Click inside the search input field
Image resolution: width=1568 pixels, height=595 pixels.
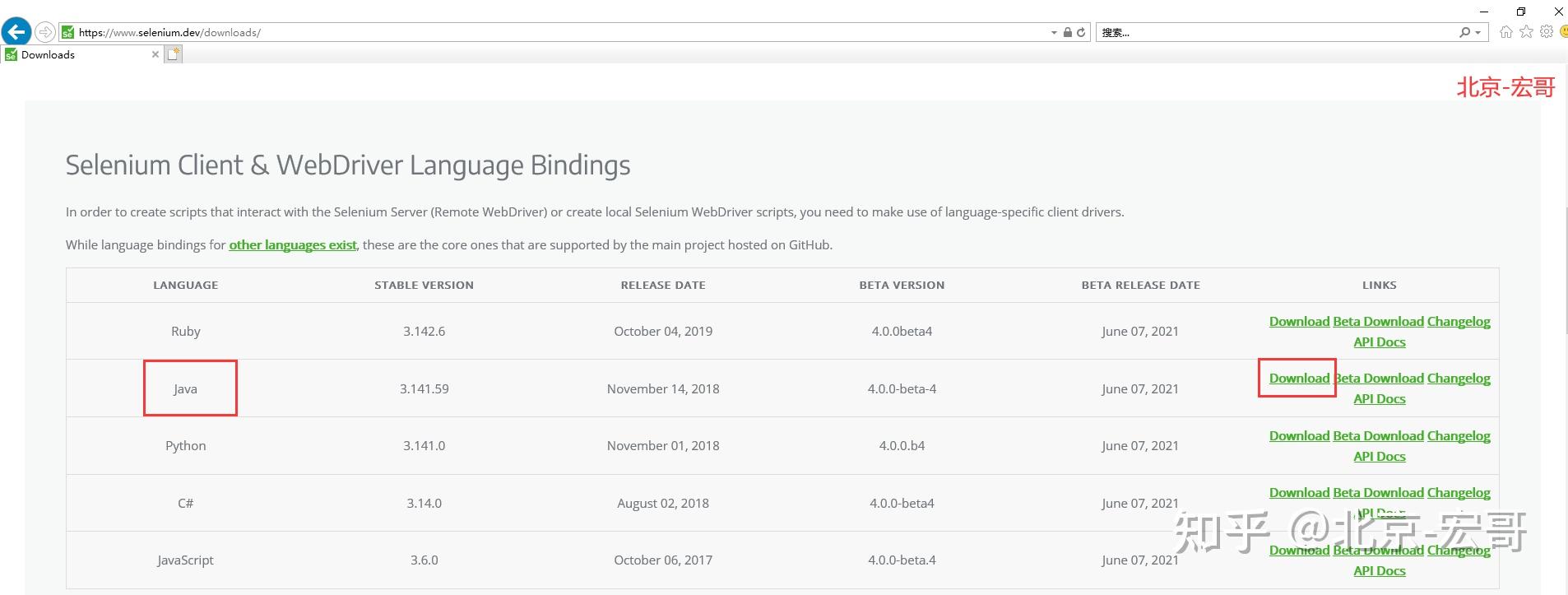(x=1275, y=32)
